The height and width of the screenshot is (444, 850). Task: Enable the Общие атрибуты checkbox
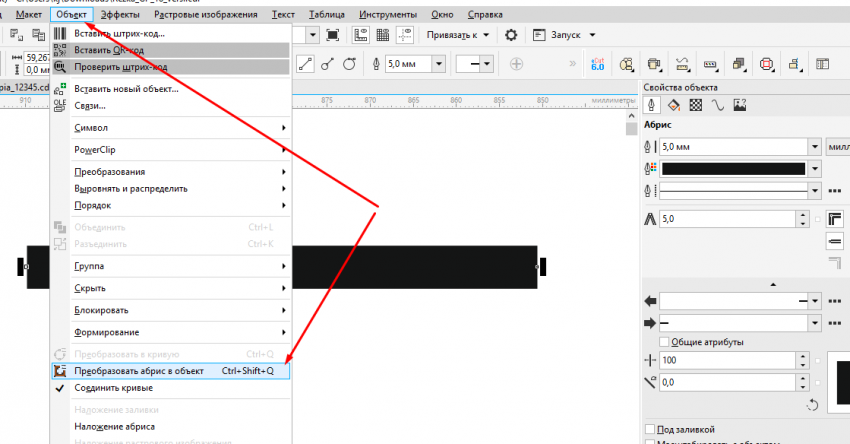[x=665, y=342]
